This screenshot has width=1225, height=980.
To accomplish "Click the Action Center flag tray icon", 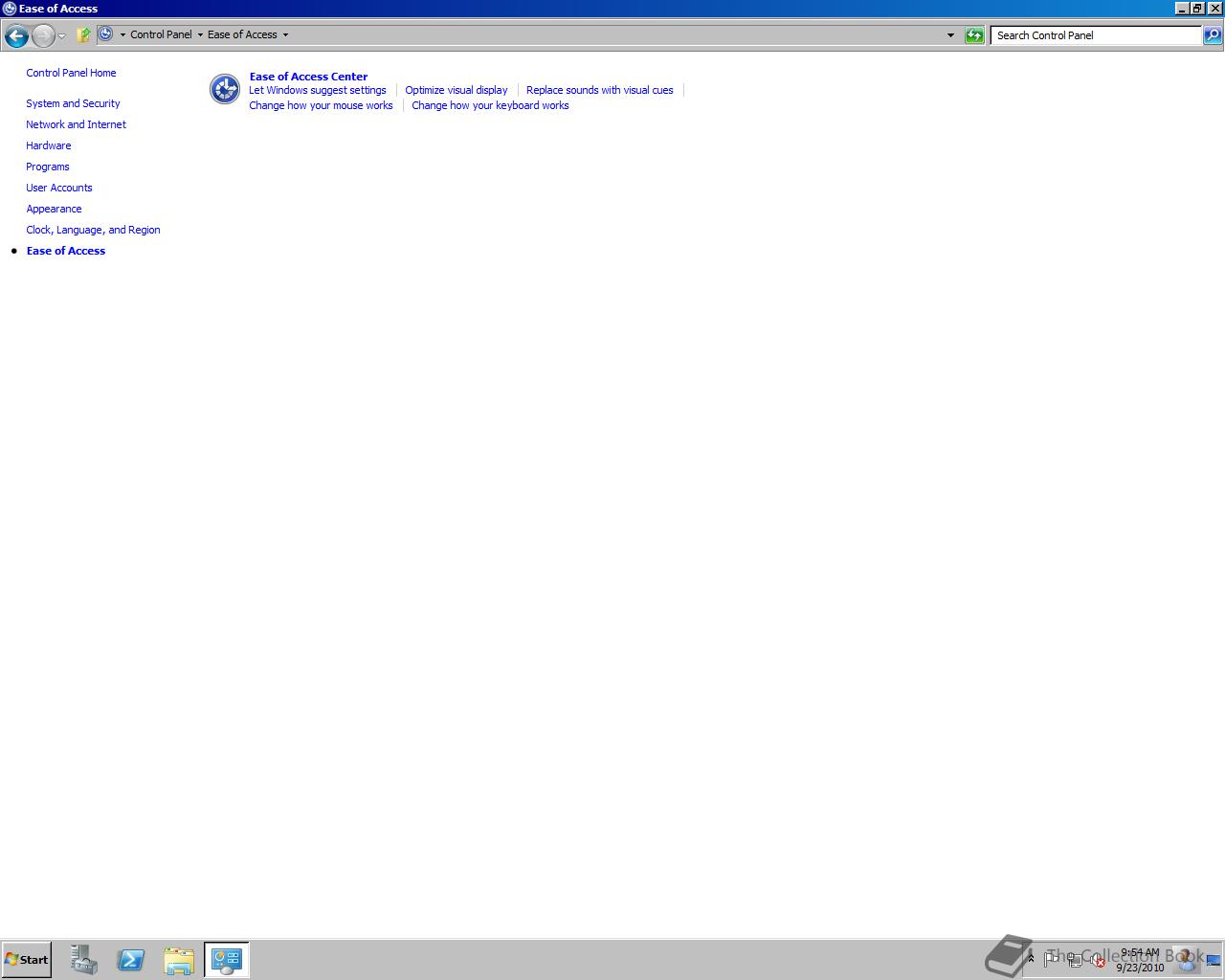I will point(1052,959).
